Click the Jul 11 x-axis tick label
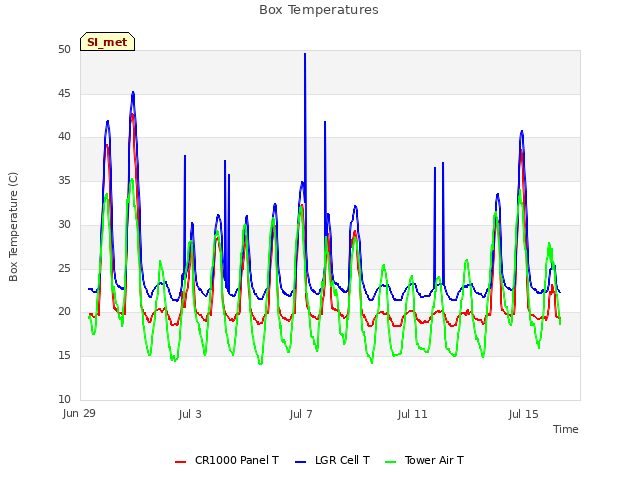The width and height of the screenshot is (640, 480). click(412, 414)
